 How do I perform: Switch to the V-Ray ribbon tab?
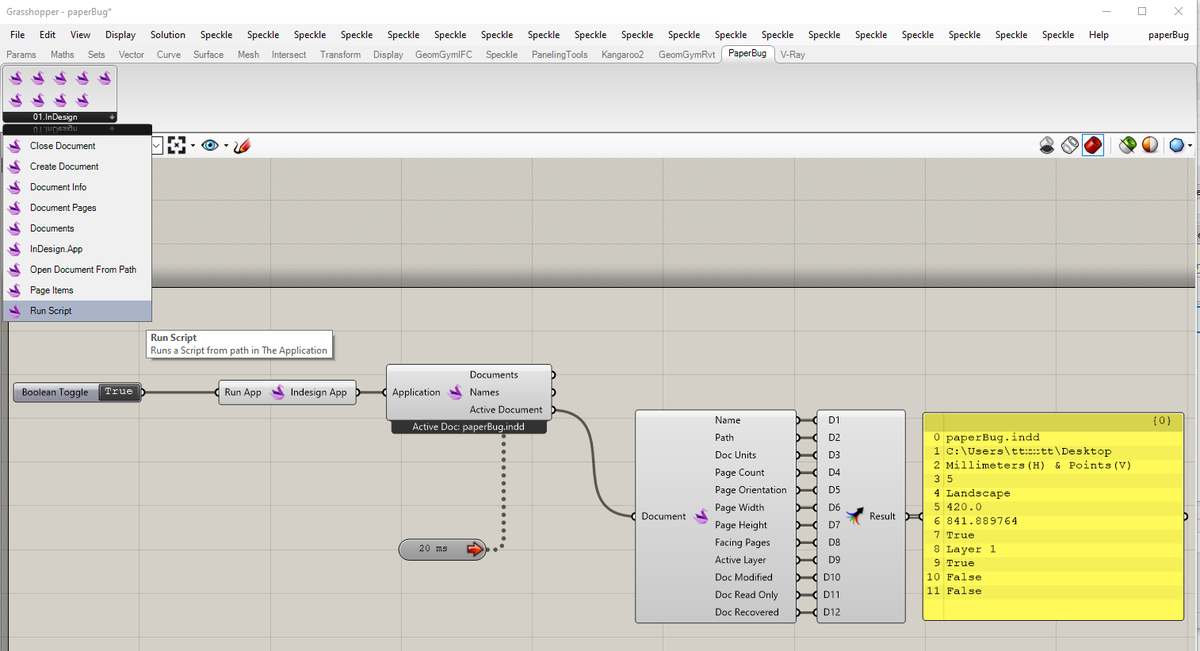(x=792, y=54)
